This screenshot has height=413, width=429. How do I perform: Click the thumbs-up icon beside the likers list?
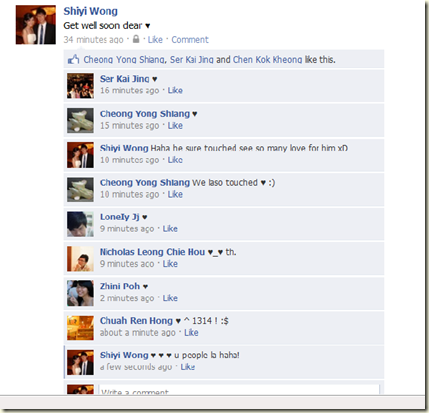(x=73, y=59)
